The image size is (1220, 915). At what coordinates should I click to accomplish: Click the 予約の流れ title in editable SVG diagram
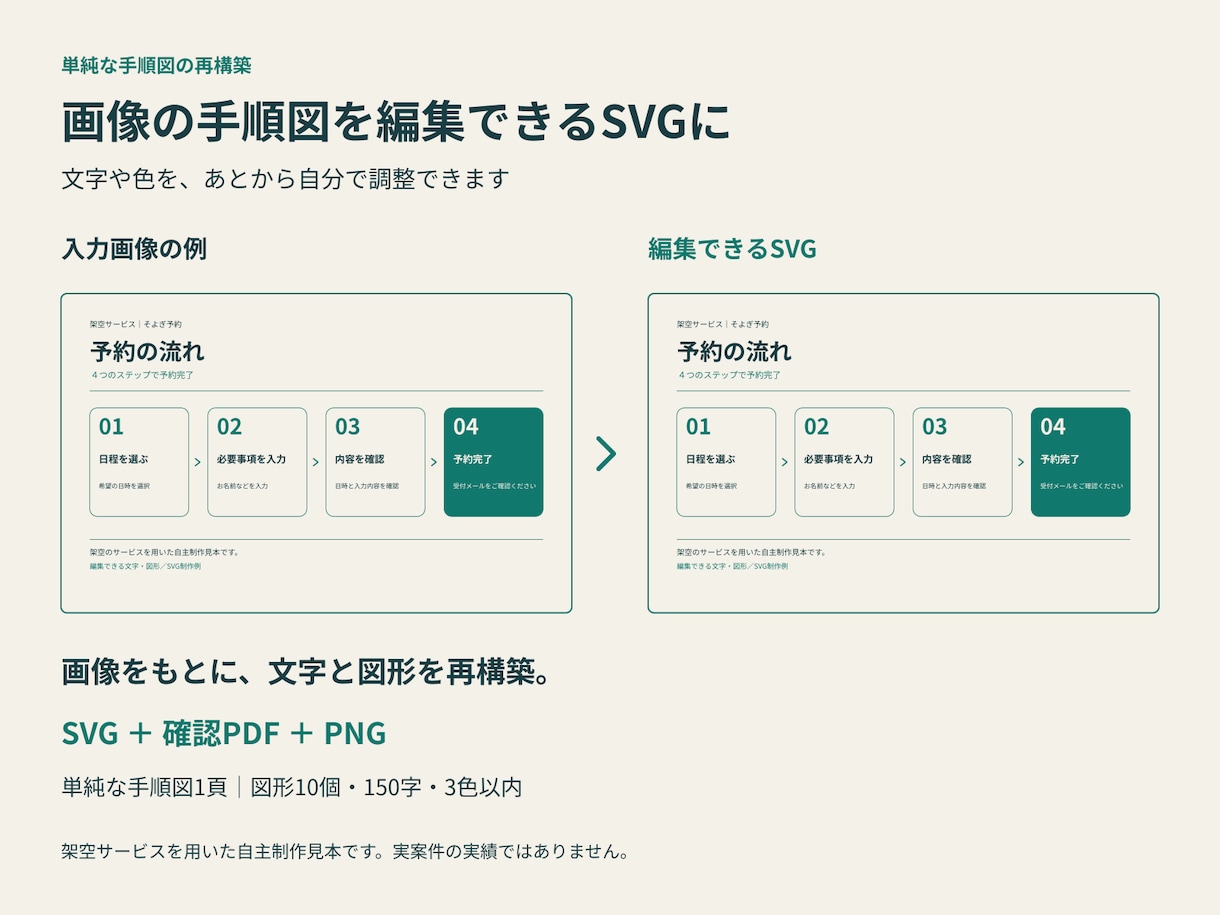pos(734,351)
